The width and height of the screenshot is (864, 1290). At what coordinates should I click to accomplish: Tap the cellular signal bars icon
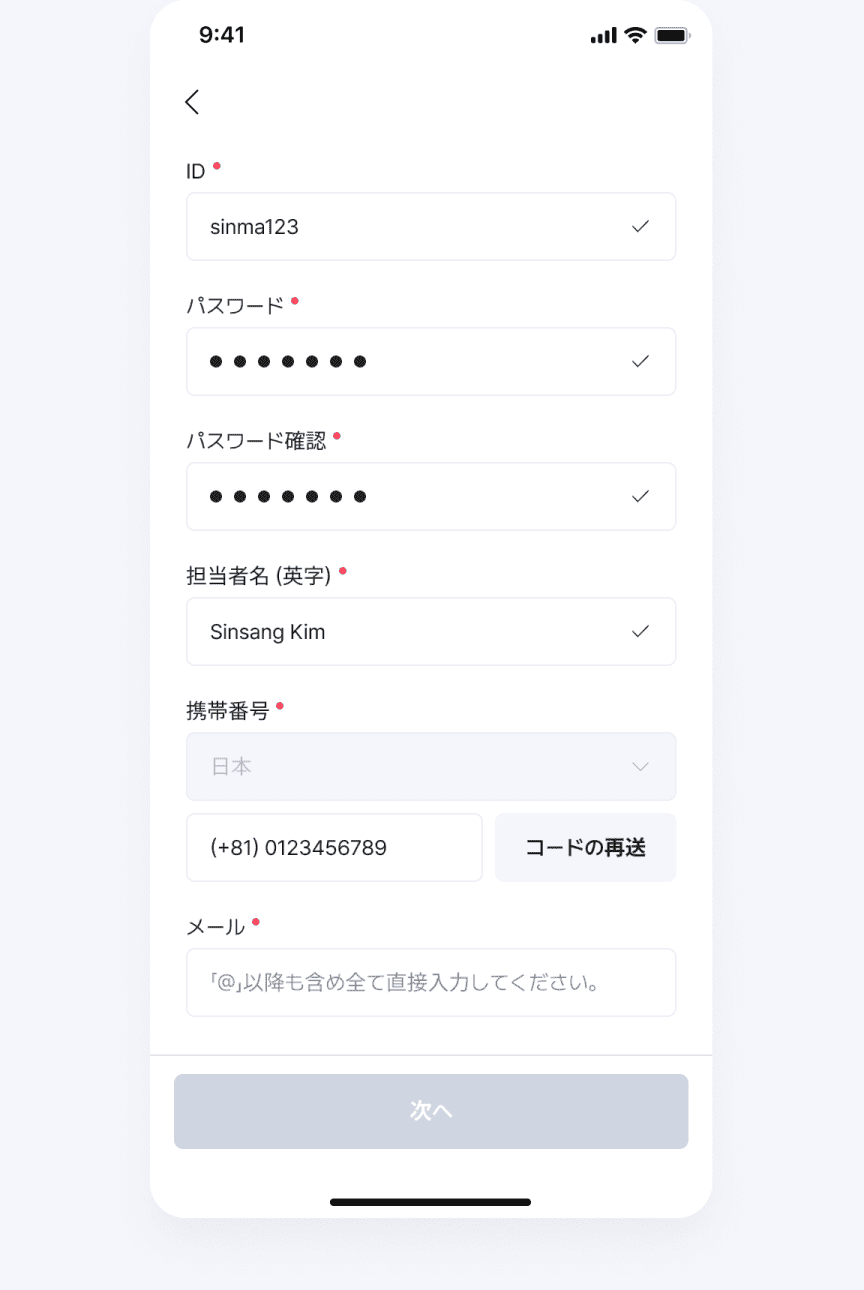coord(604,36)
